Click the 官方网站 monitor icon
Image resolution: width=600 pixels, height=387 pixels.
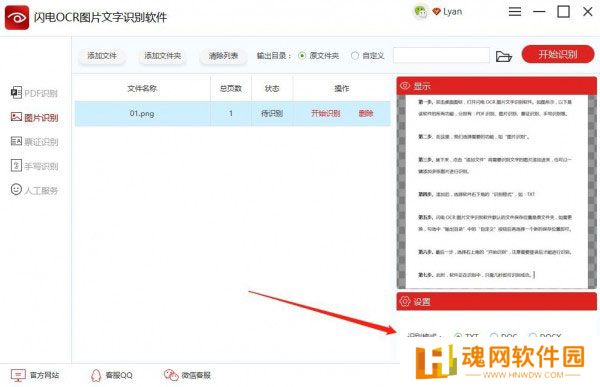[x=18, y=375]
